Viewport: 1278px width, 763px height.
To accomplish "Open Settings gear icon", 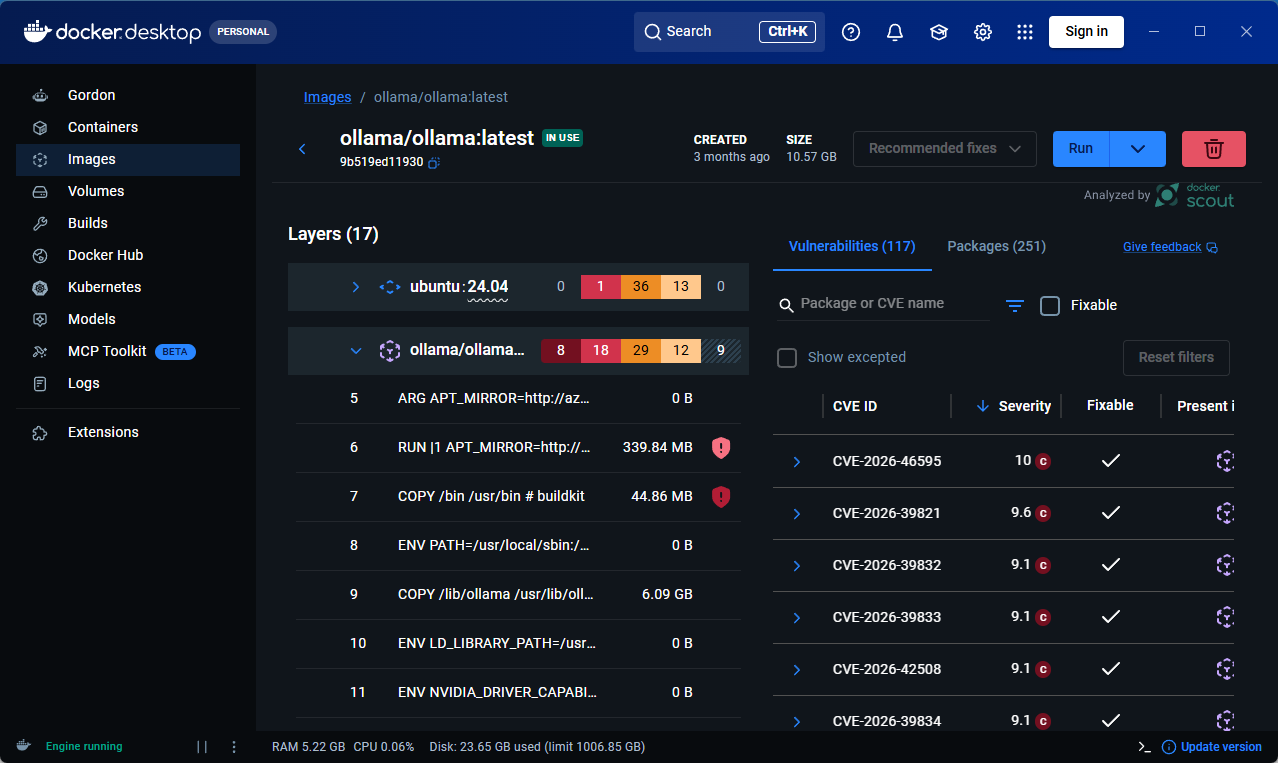I will pyautogui.click(x=983, y=32).
